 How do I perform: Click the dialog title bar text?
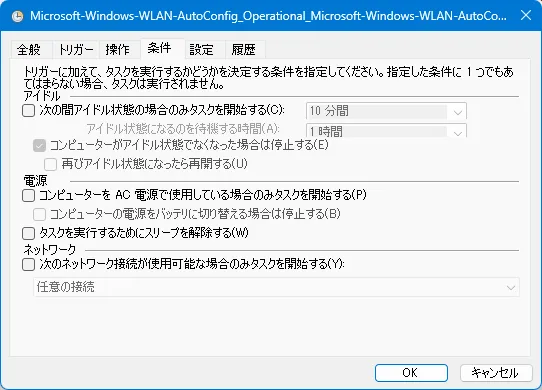[268, 16]
